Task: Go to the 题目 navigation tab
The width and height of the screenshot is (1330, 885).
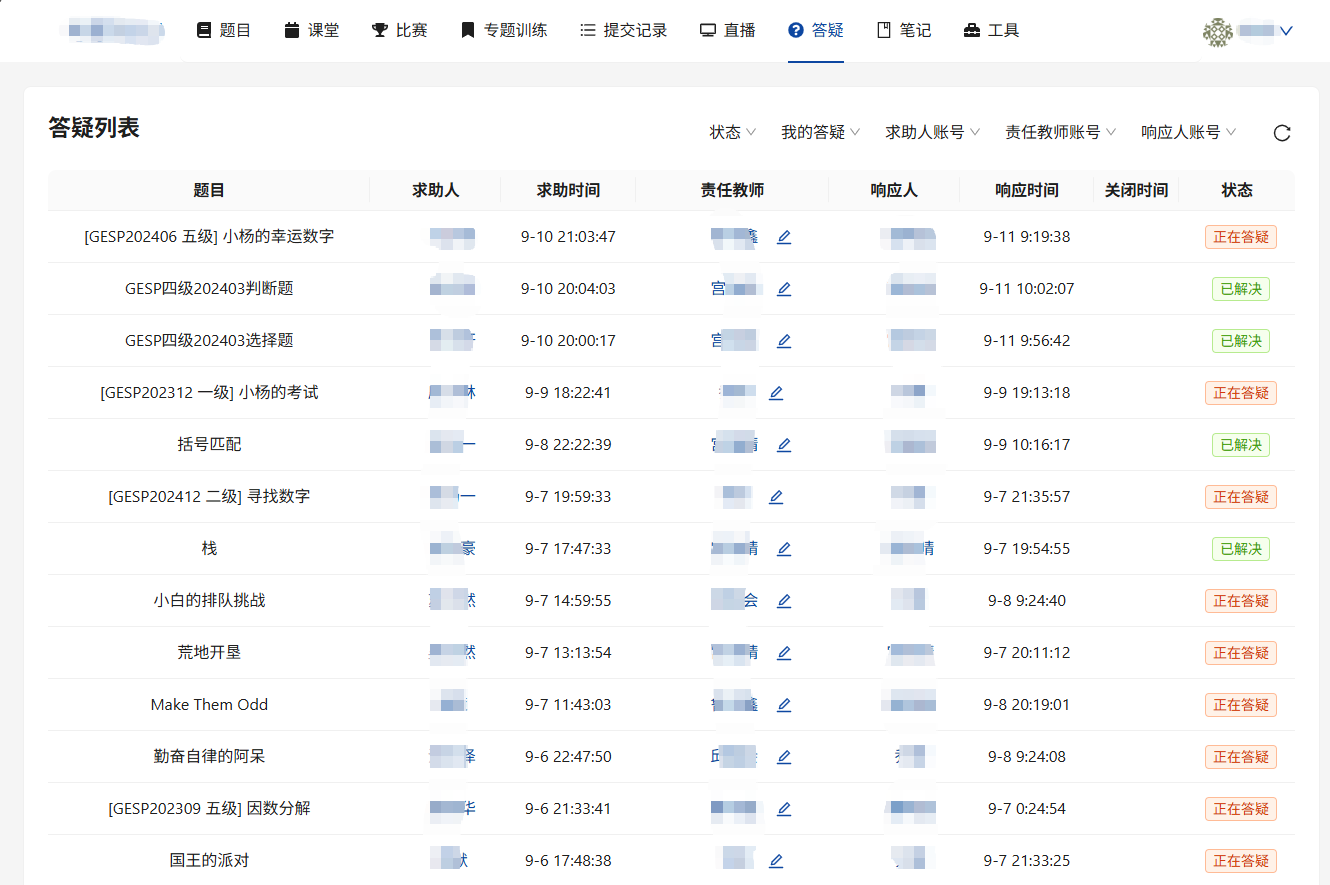Action: tap(224, 31)
